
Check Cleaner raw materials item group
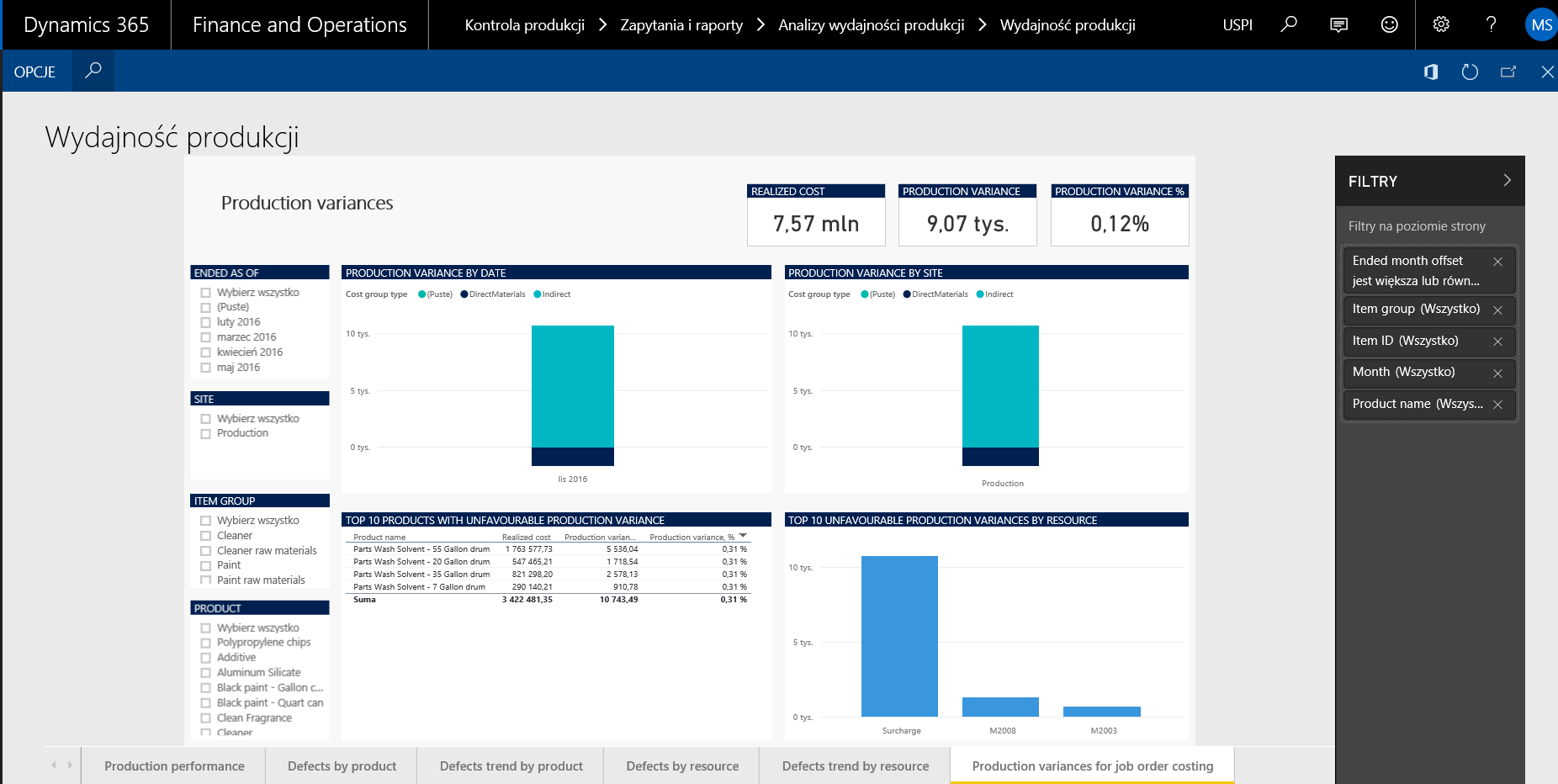coord(205,551)
